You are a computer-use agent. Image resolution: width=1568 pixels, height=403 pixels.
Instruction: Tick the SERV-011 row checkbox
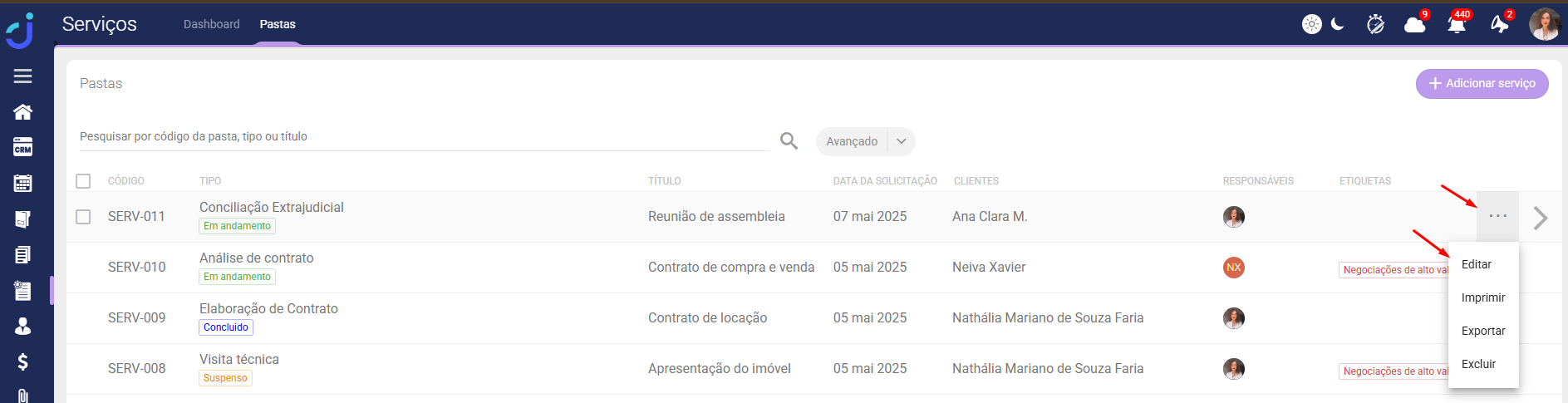[83, 217]
